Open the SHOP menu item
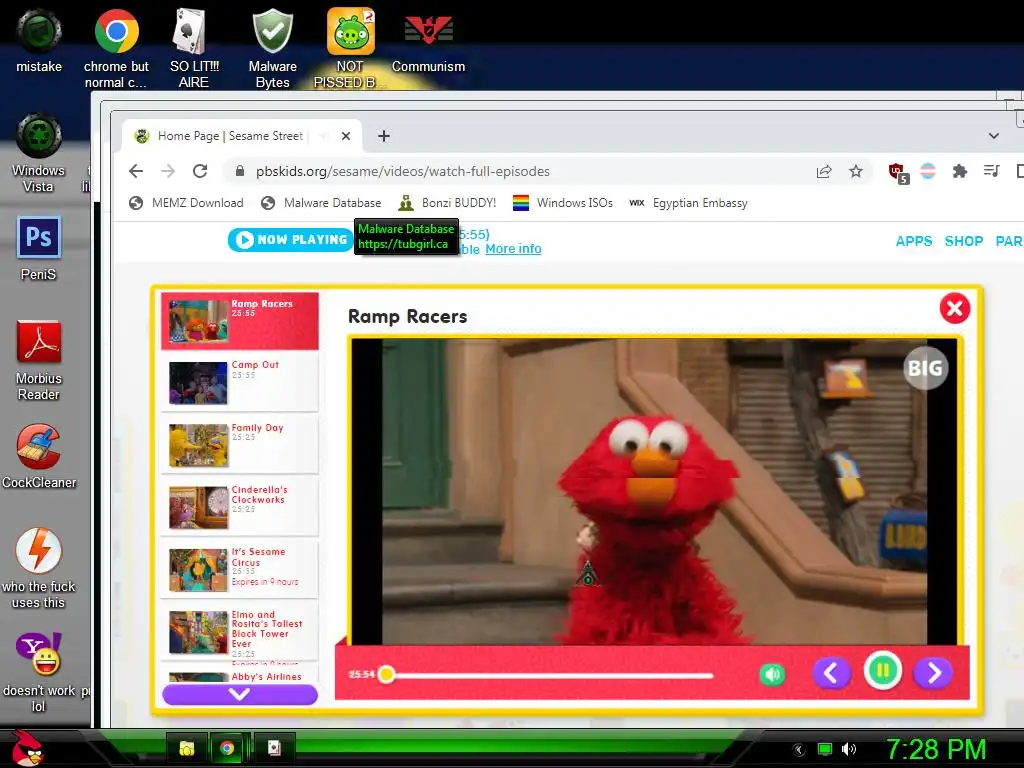Screen dimensions: 1024x768 [x=964, y=241]
